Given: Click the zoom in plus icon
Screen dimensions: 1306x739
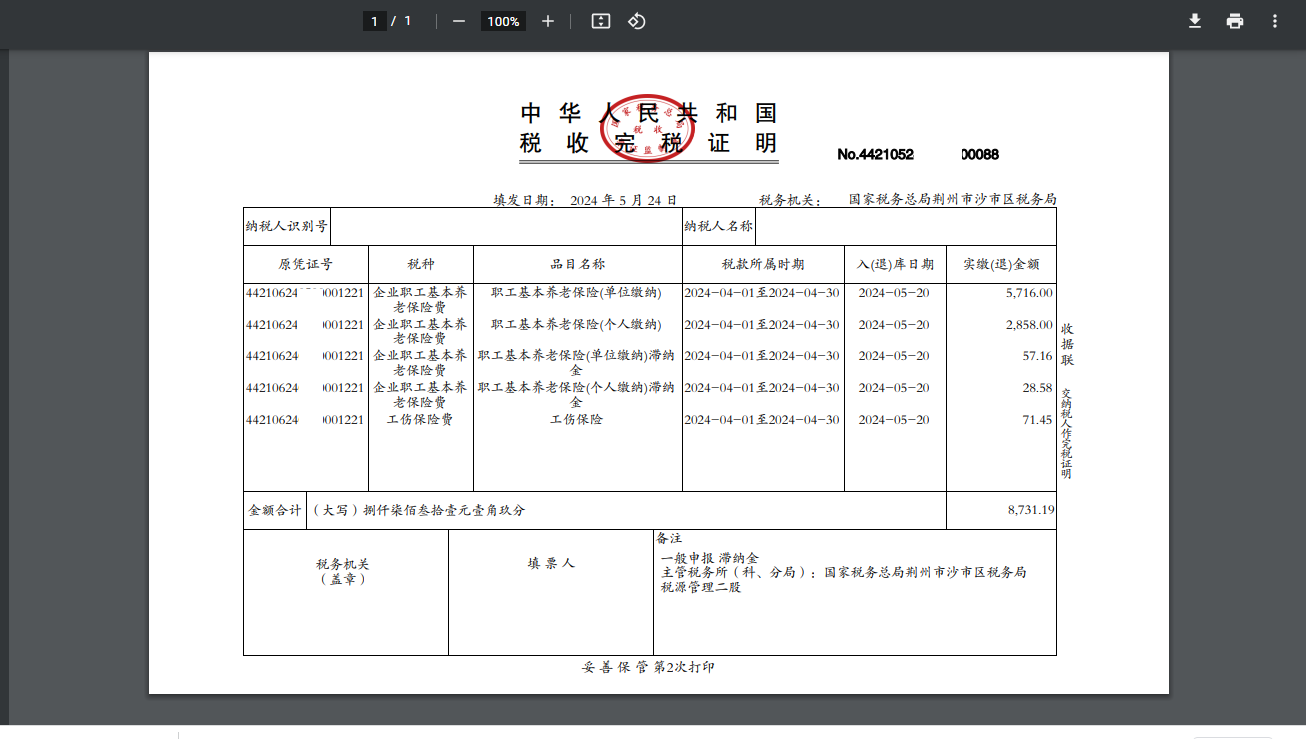Looking at the screenshot, I should [547, 21].
